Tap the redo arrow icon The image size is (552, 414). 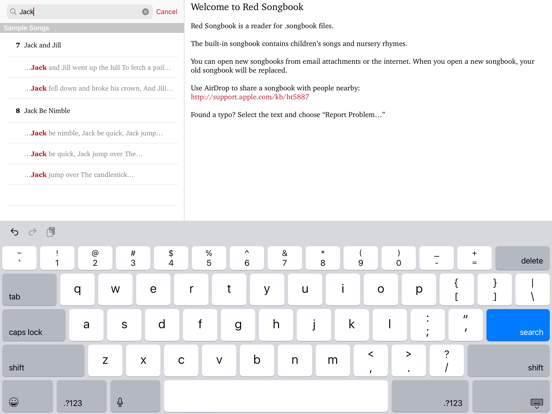click(32, 232)
